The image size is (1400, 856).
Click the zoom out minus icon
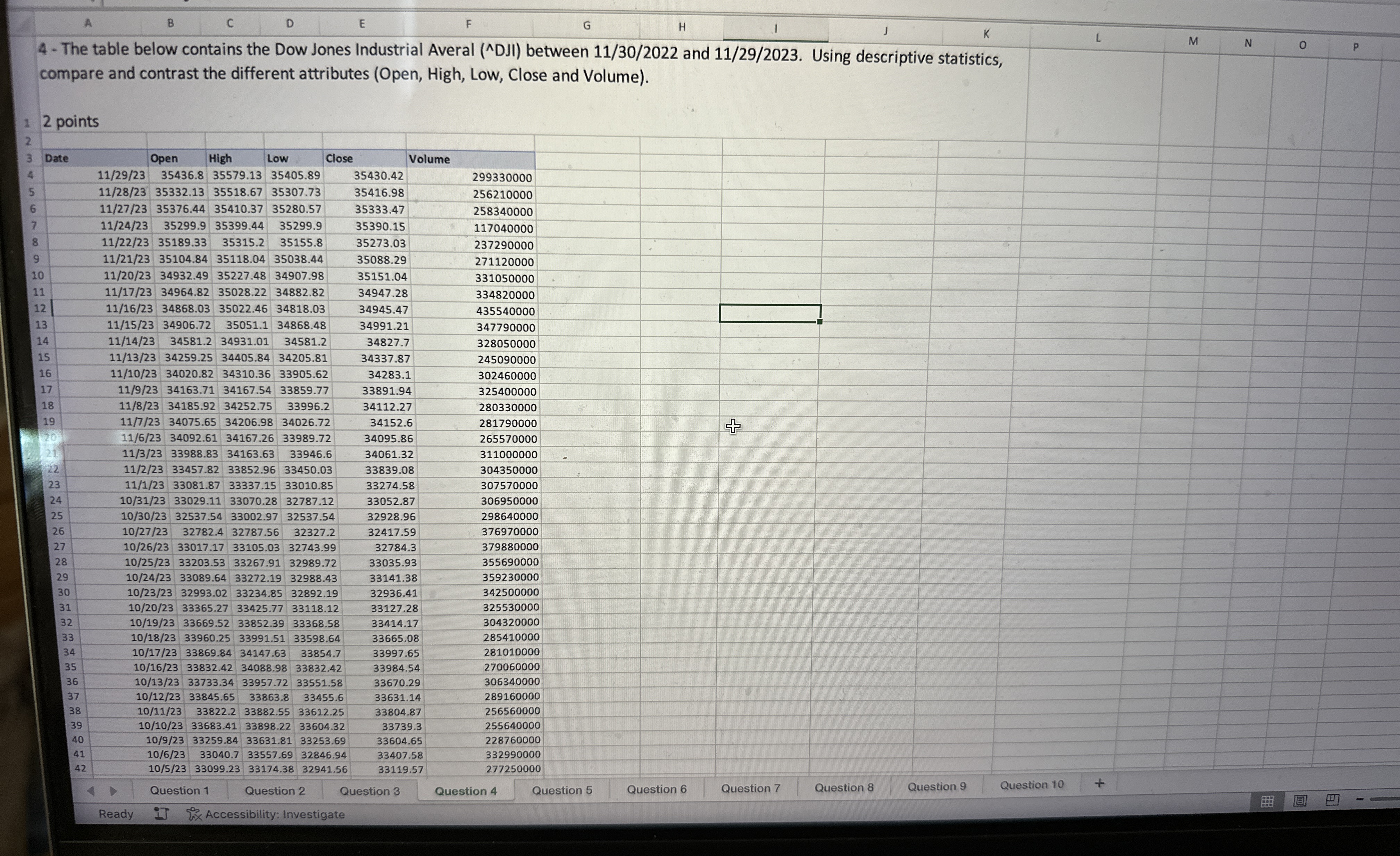pyautogui.click(x=1360, y=799)
